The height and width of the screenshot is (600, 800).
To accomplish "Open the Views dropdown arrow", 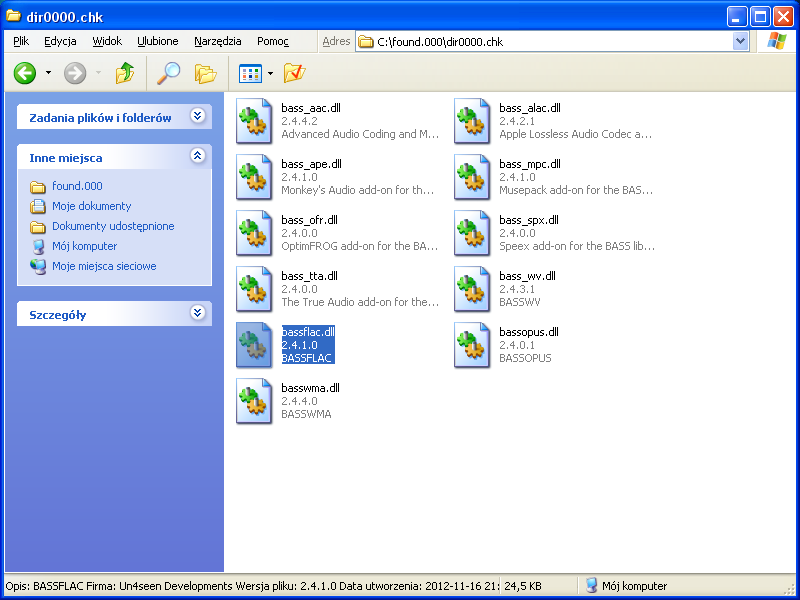I will [270, 73].
